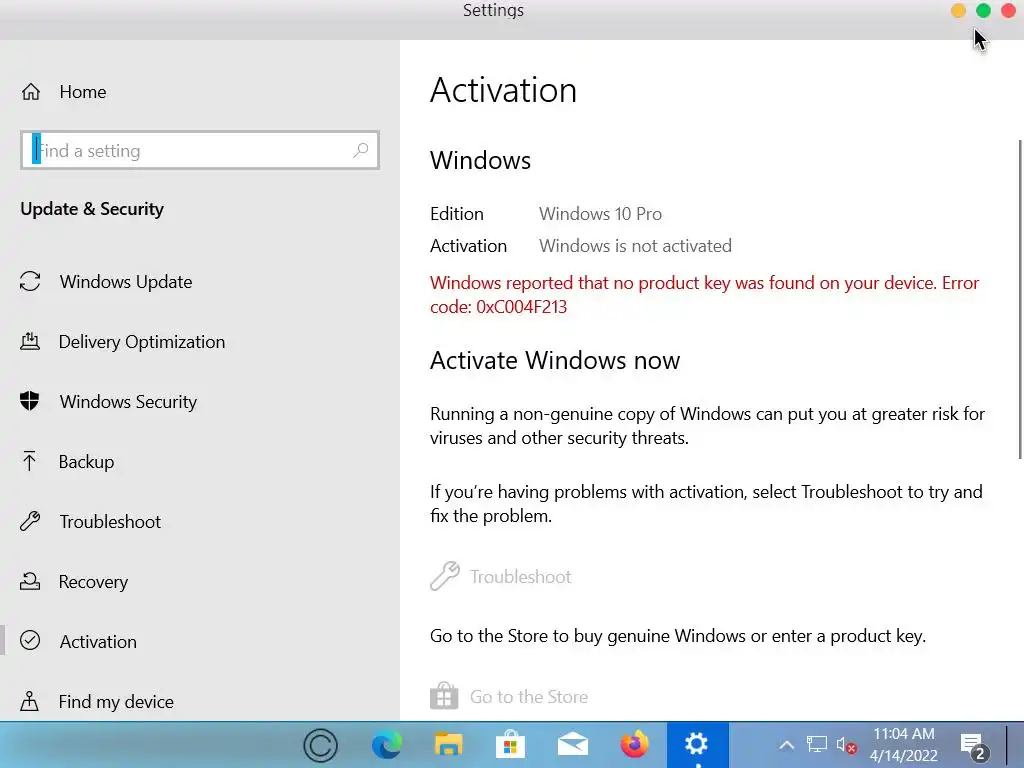Click the Windows Update refresh arrows icon
This screenshot has width=1024, height=768.
30,281
